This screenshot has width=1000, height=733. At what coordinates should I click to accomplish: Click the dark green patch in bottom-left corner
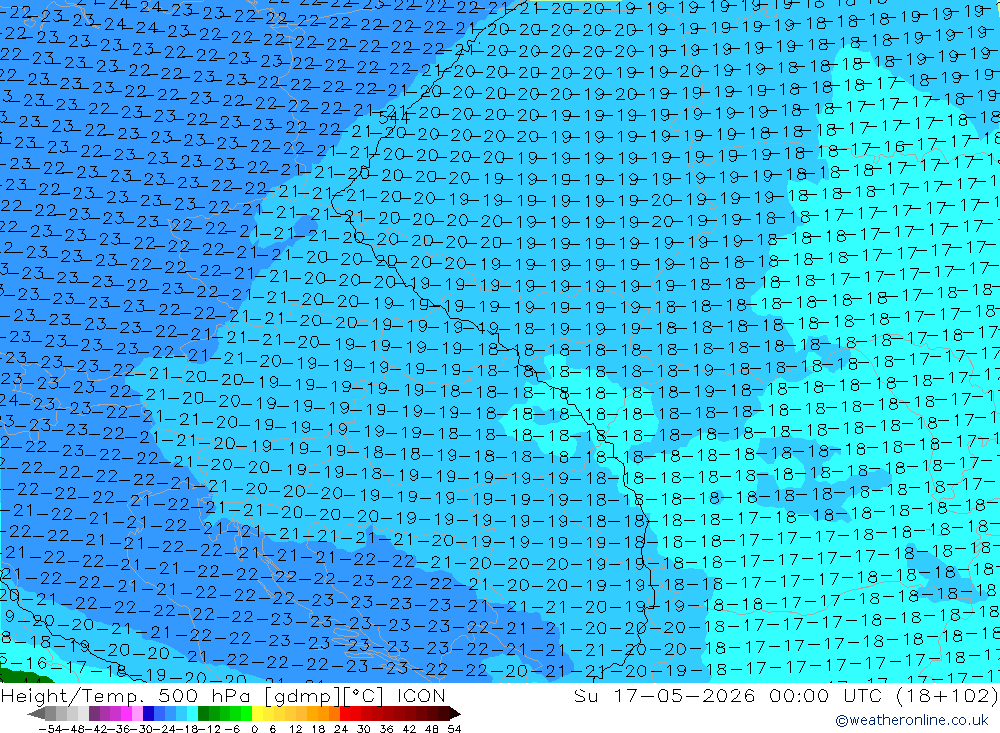[22, 675]
